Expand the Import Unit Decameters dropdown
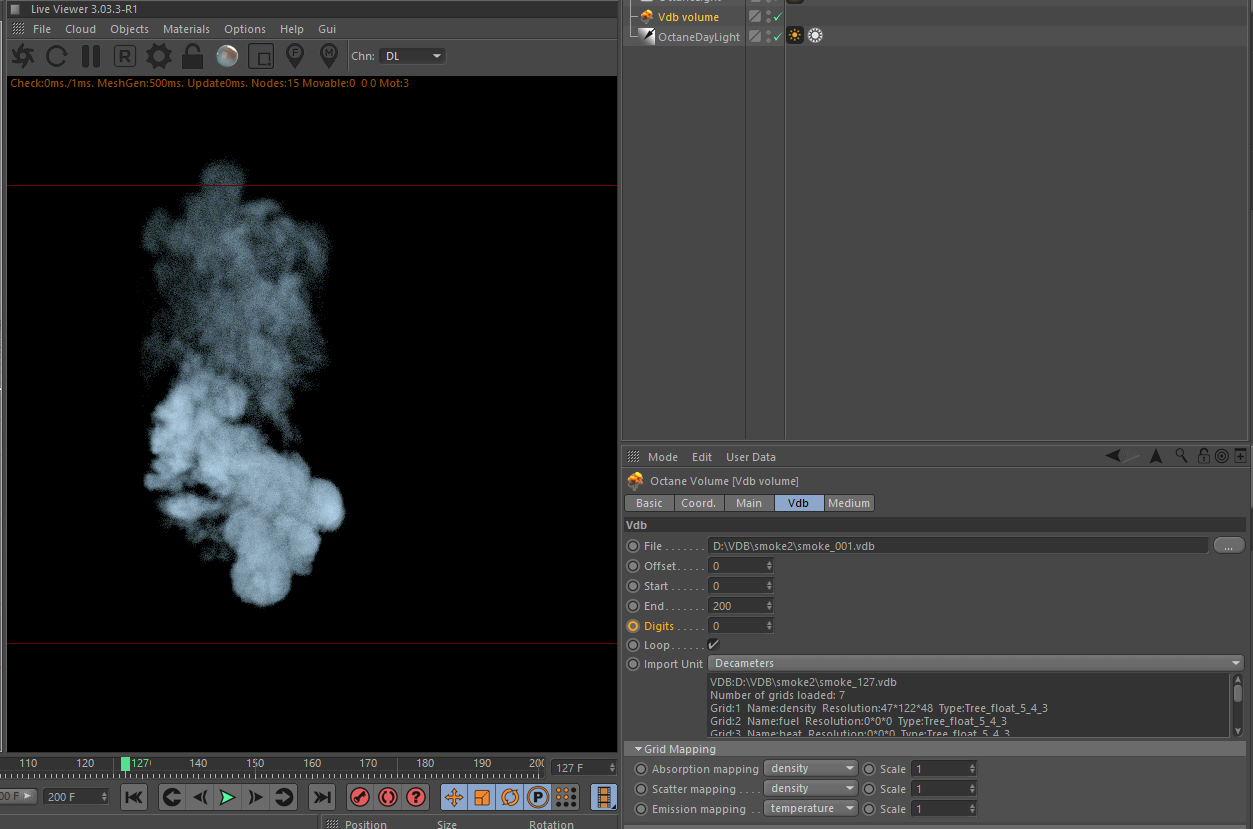This screenshot has height=829, width=1253. 975,663
